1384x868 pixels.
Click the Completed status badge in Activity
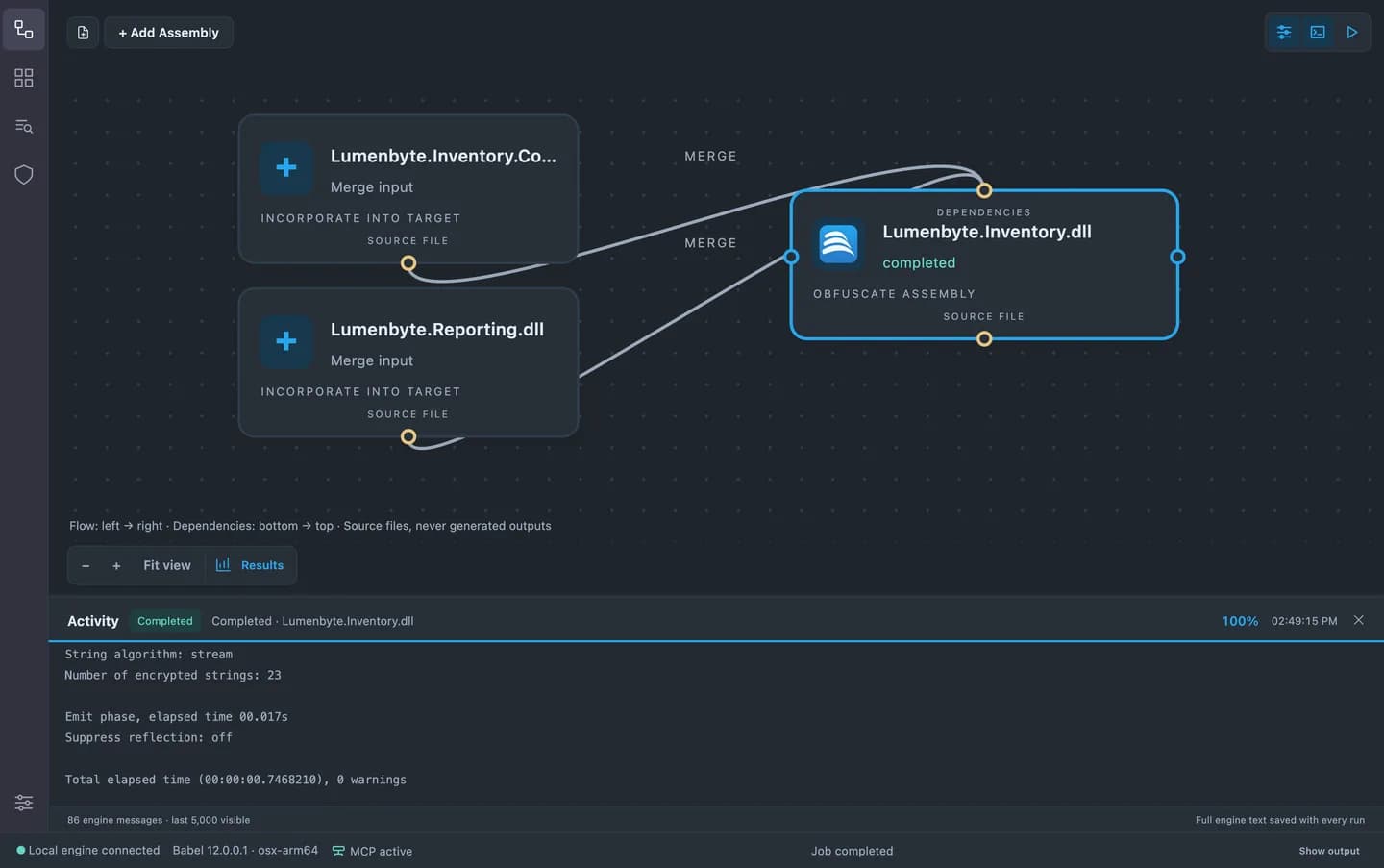pos(165,621)
